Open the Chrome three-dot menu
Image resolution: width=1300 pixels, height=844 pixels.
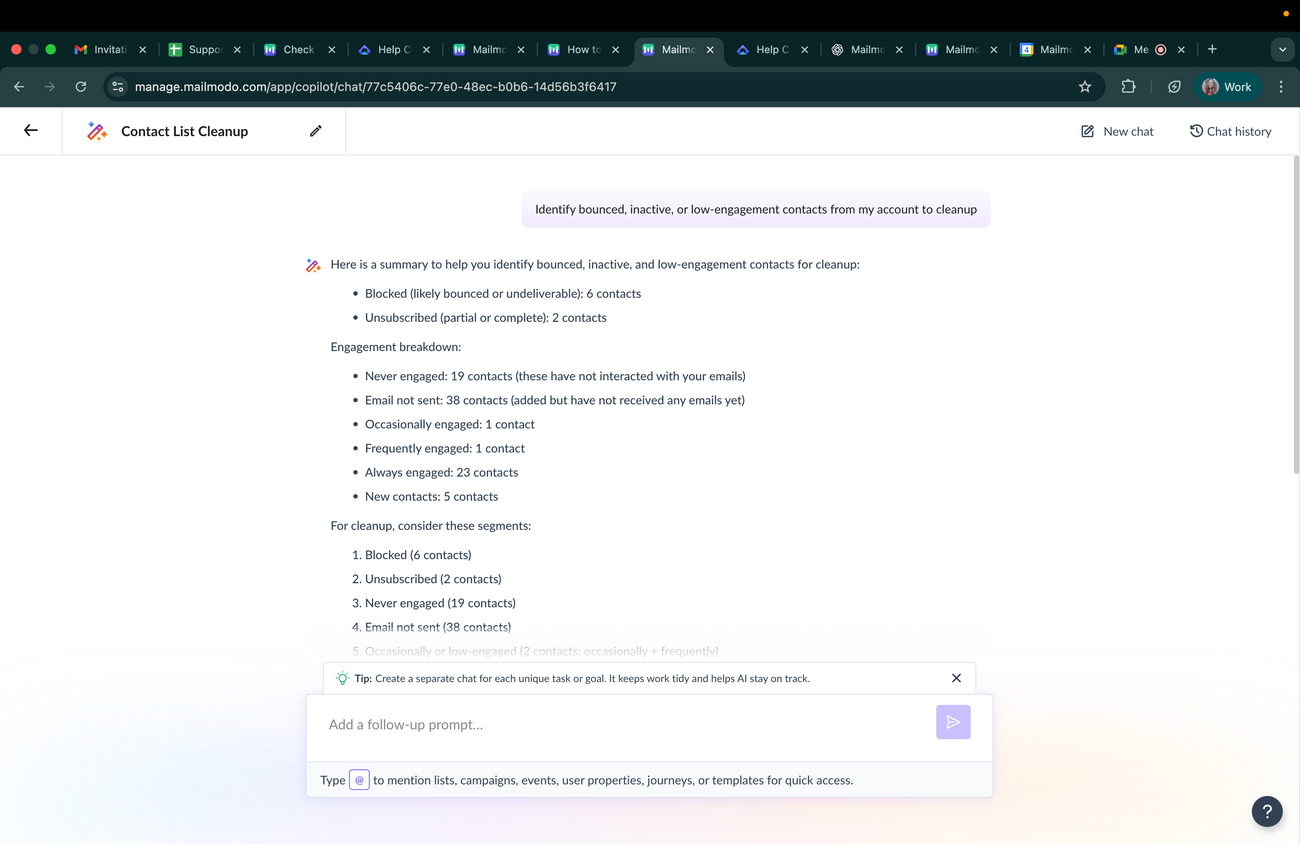pyautogui.click(x=1281, y=87)
